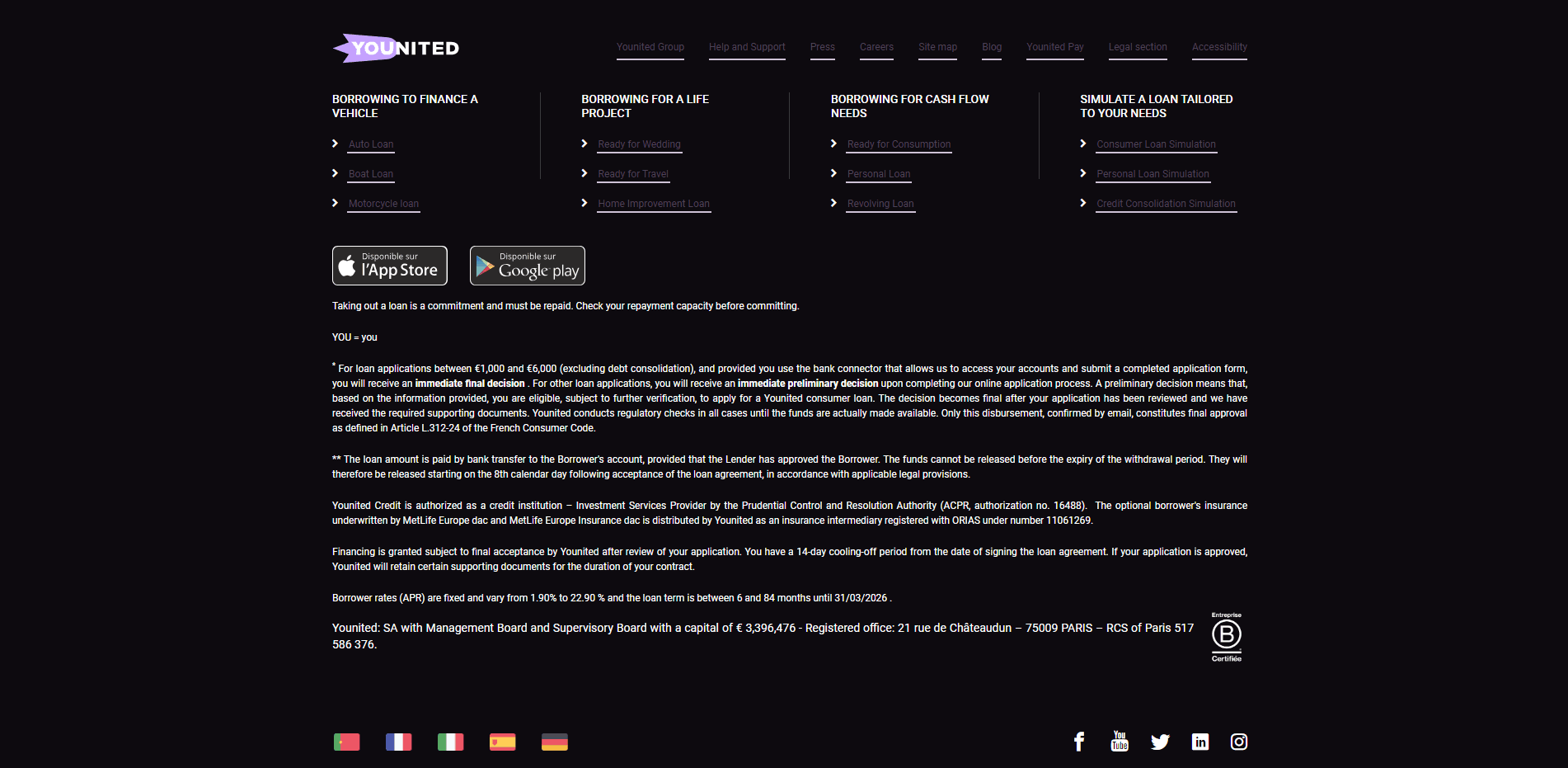1568x768 pixels.
Task: Open the Personal Loan link
Action: click(x=879, y=174)
